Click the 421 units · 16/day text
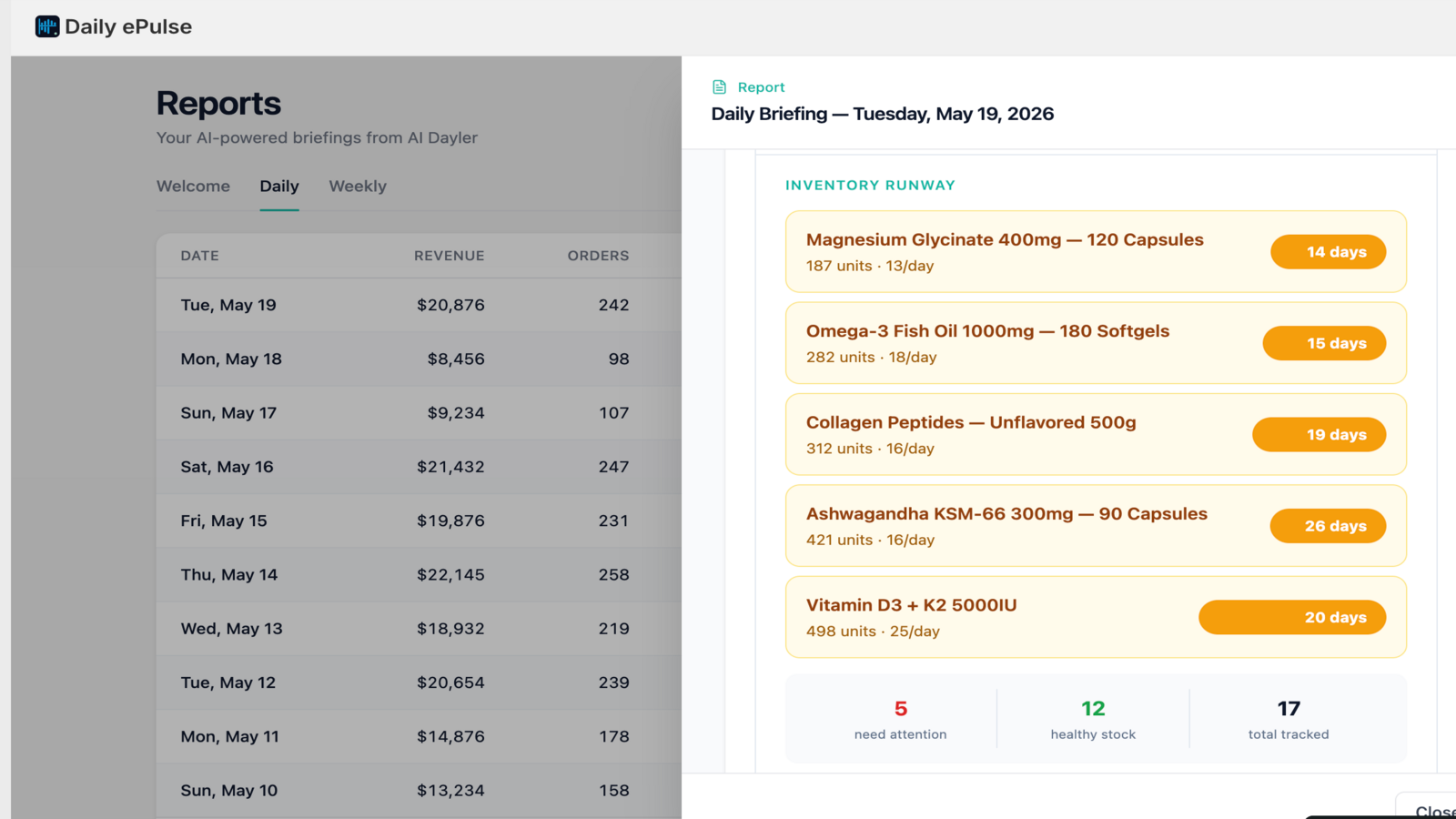Image resolution: width=1456 pixels, height=819 pixels. click(x=870, y=540)
